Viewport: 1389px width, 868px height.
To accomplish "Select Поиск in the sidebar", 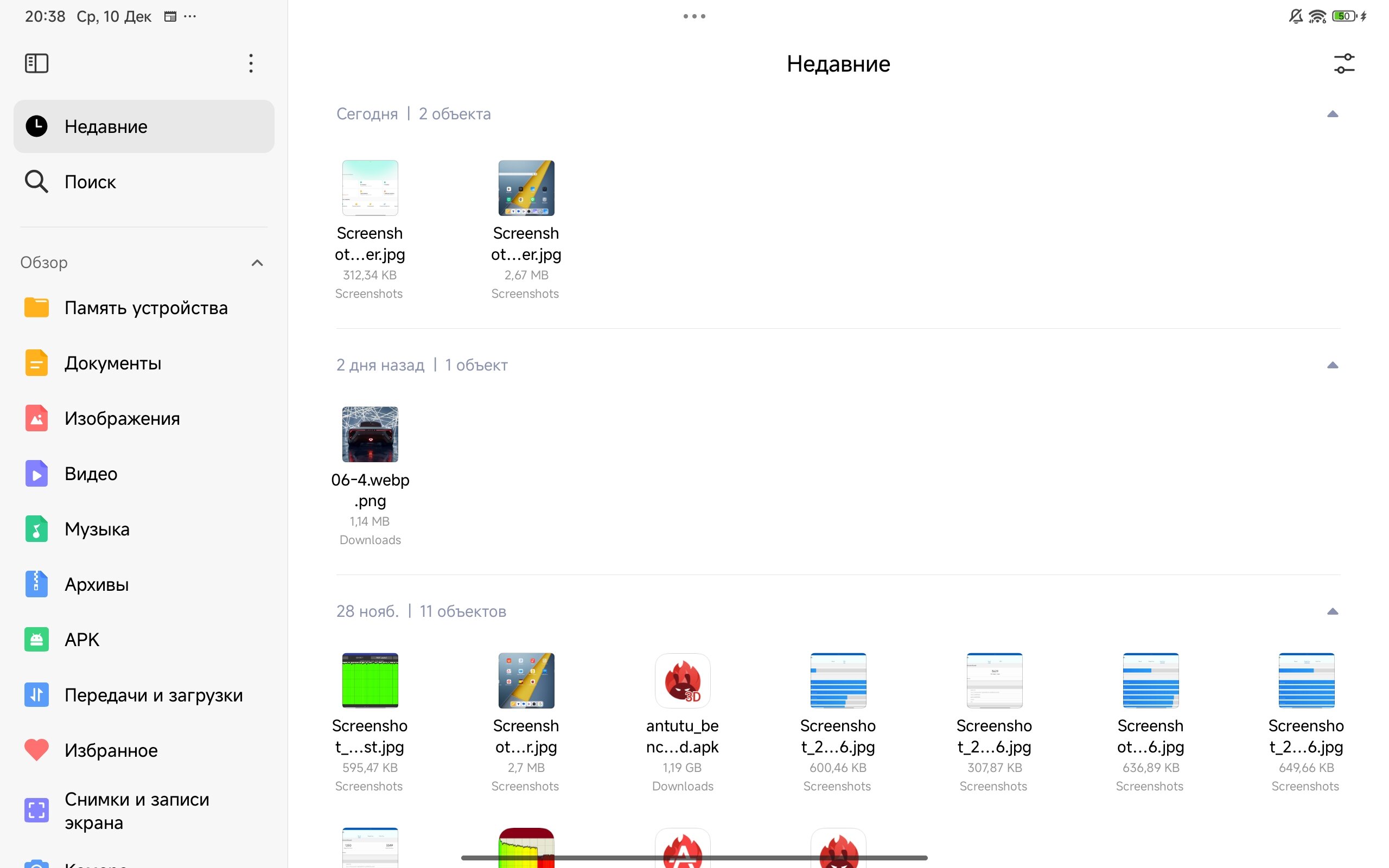I will pos(90,182).
